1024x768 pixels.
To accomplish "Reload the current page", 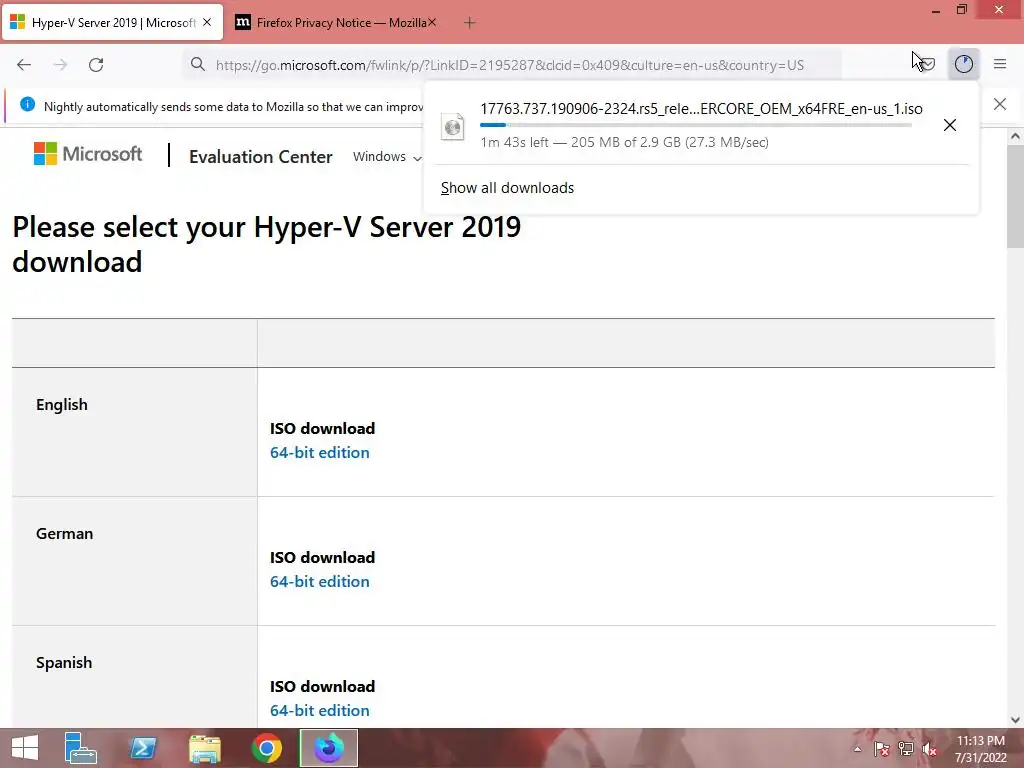I will 96,65.
